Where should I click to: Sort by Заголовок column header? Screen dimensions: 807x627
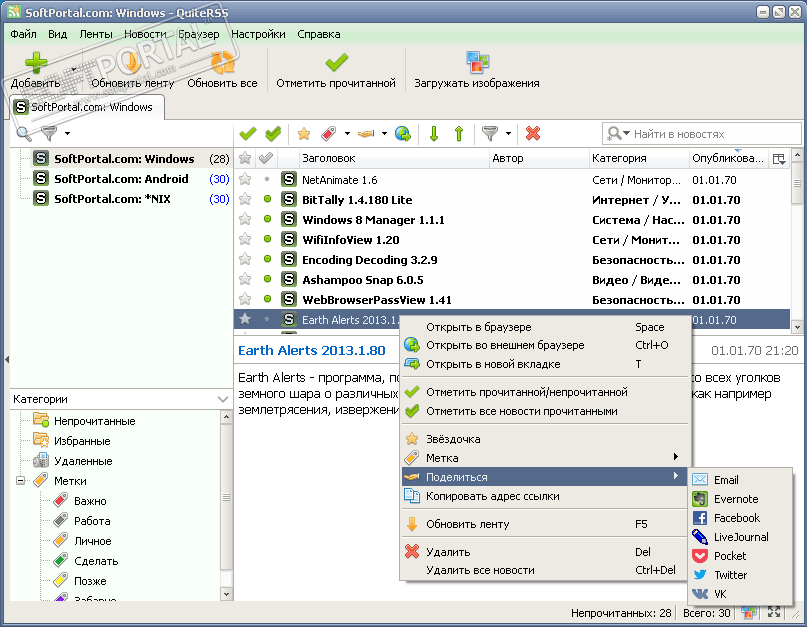pyautogui.click(x=394, y=159)
